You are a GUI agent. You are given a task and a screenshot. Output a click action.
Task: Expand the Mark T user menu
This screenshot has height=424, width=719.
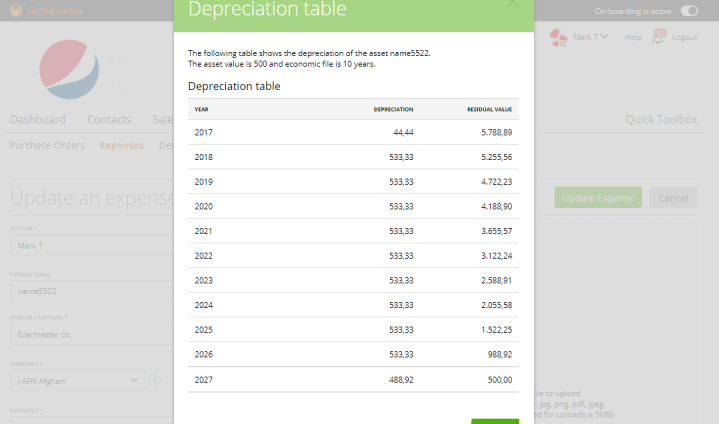pyautogui.click(x=590, y=37)
